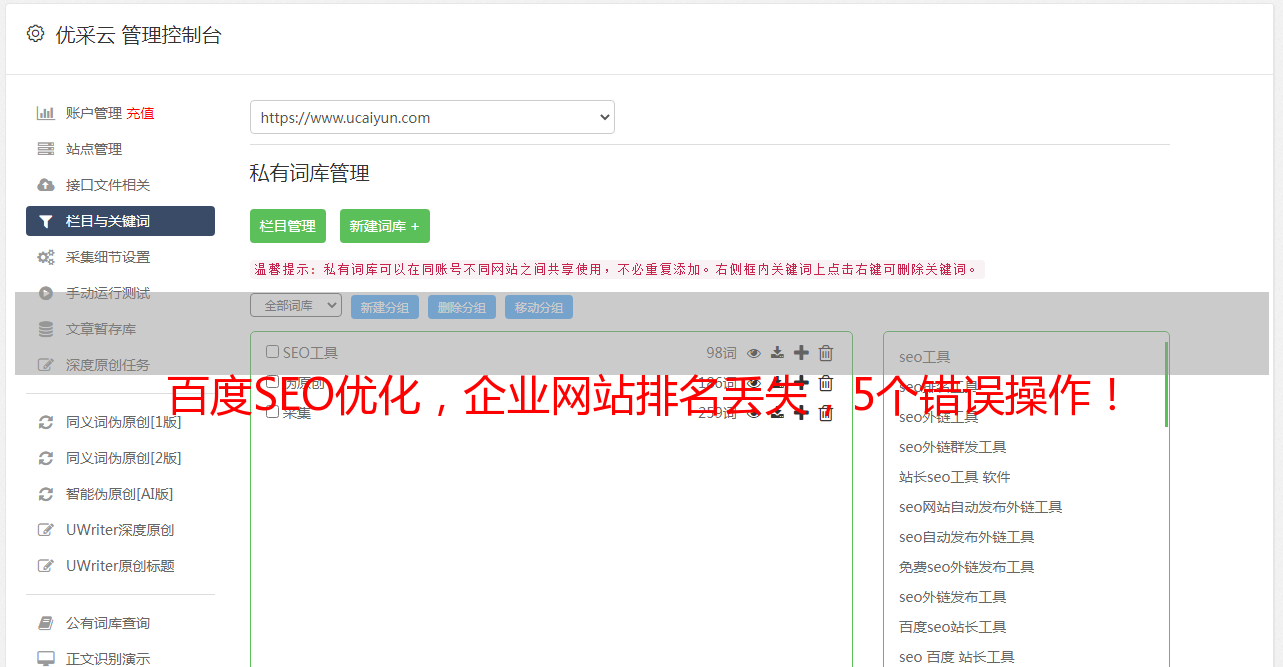Click the edit icon for UWriter原创标题
This screenshot has height=667, width=1283.
[x=45, y=566]
